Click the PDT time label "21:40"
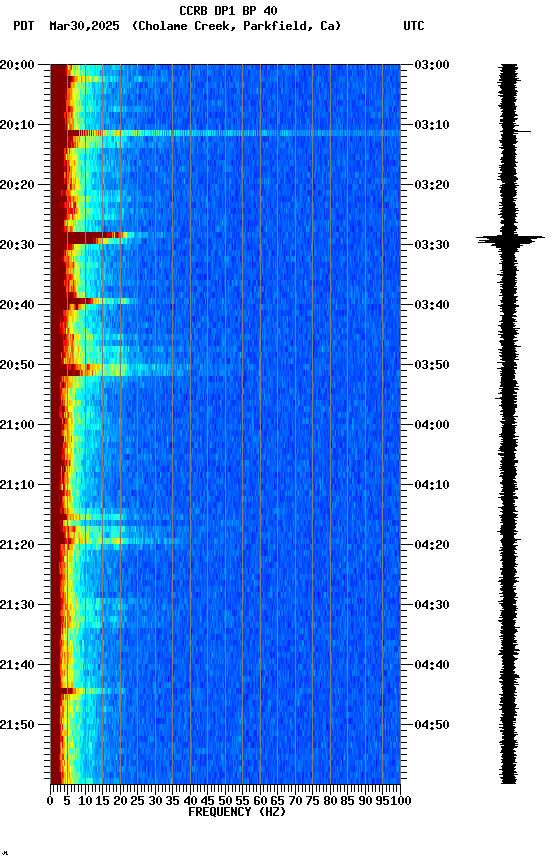 [x=17, y=665]
